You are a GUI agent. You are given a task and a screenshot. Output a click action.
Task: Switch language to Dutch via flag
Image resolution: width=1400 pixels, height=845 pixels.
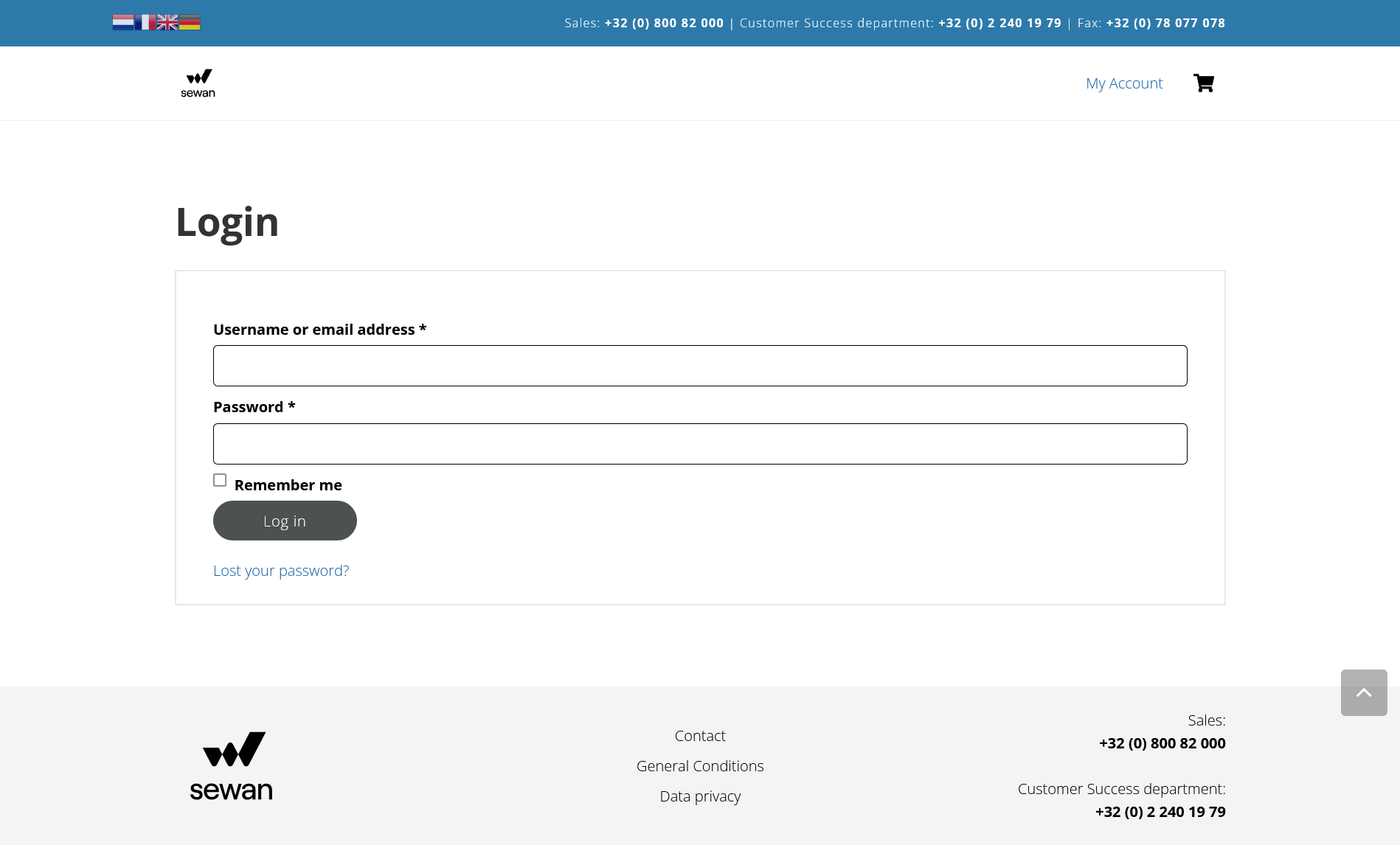122,22
